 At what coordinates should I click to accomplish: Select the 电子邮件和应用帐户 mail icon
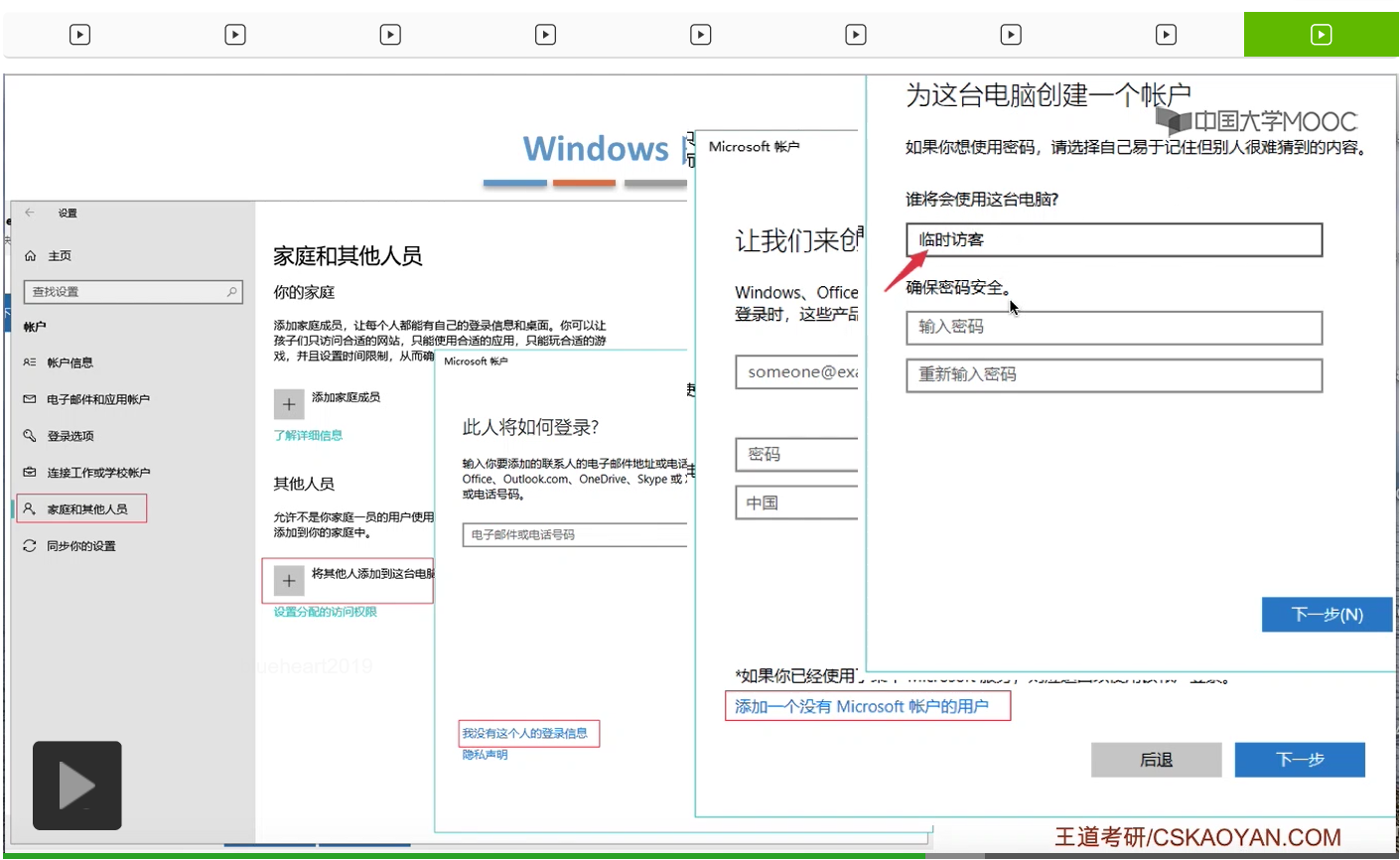point(30,399)
